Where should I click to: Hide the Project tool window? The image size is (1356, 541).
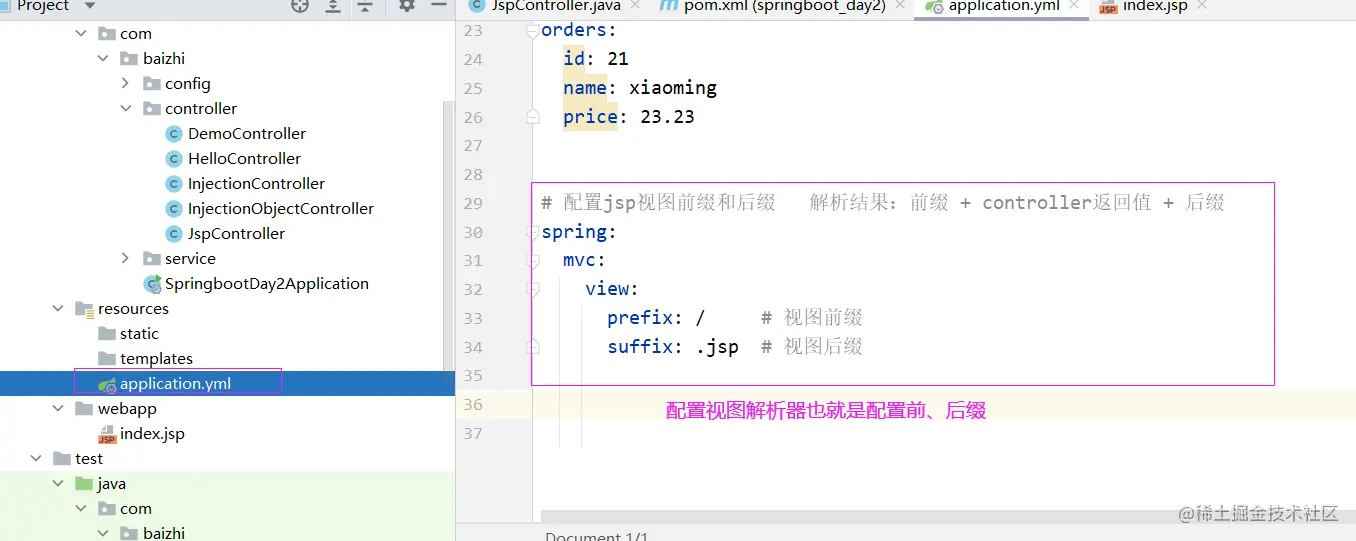[438, 5]
